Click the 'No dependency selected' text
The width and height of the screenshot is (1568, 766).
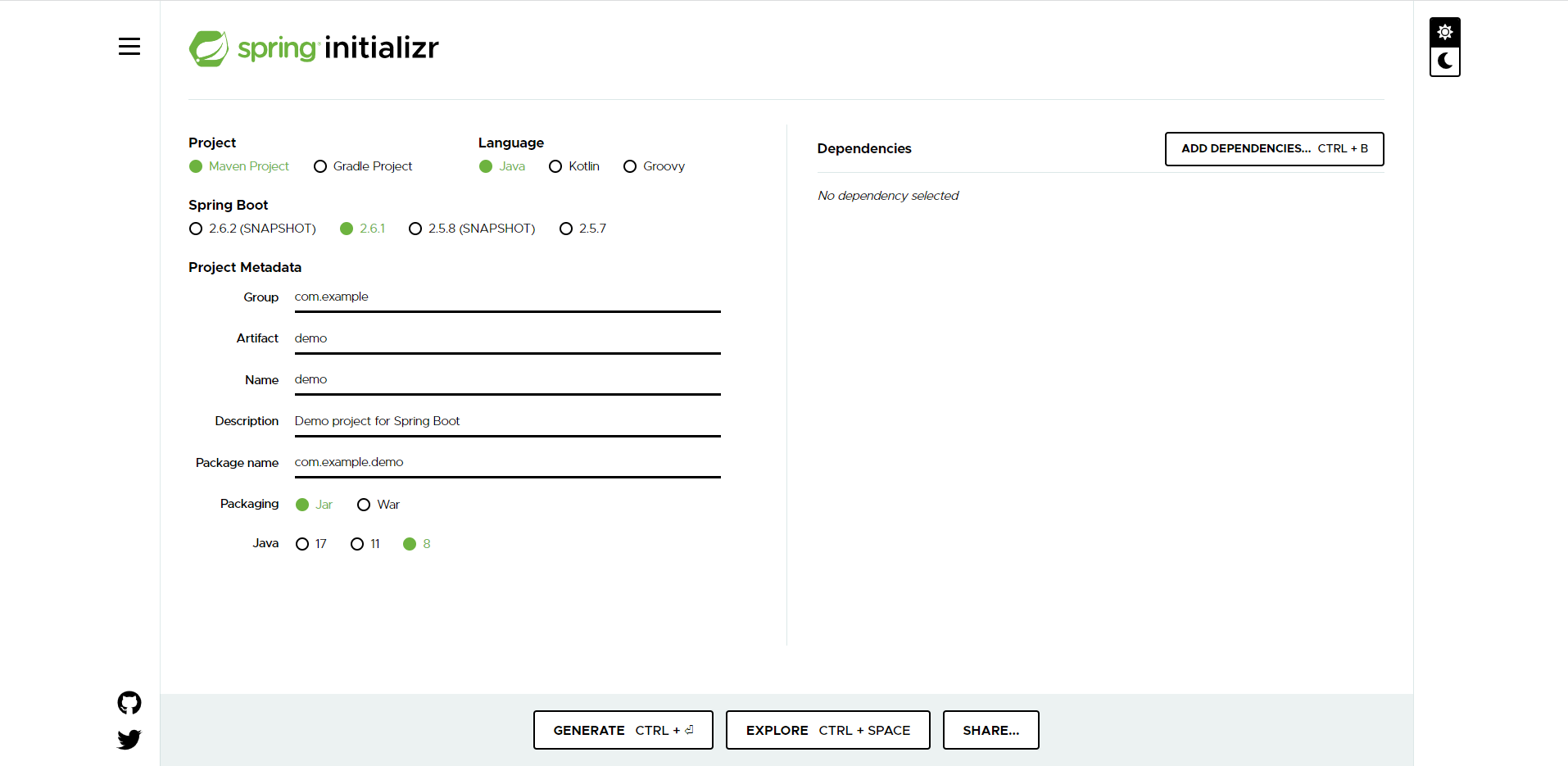point(888,196)
